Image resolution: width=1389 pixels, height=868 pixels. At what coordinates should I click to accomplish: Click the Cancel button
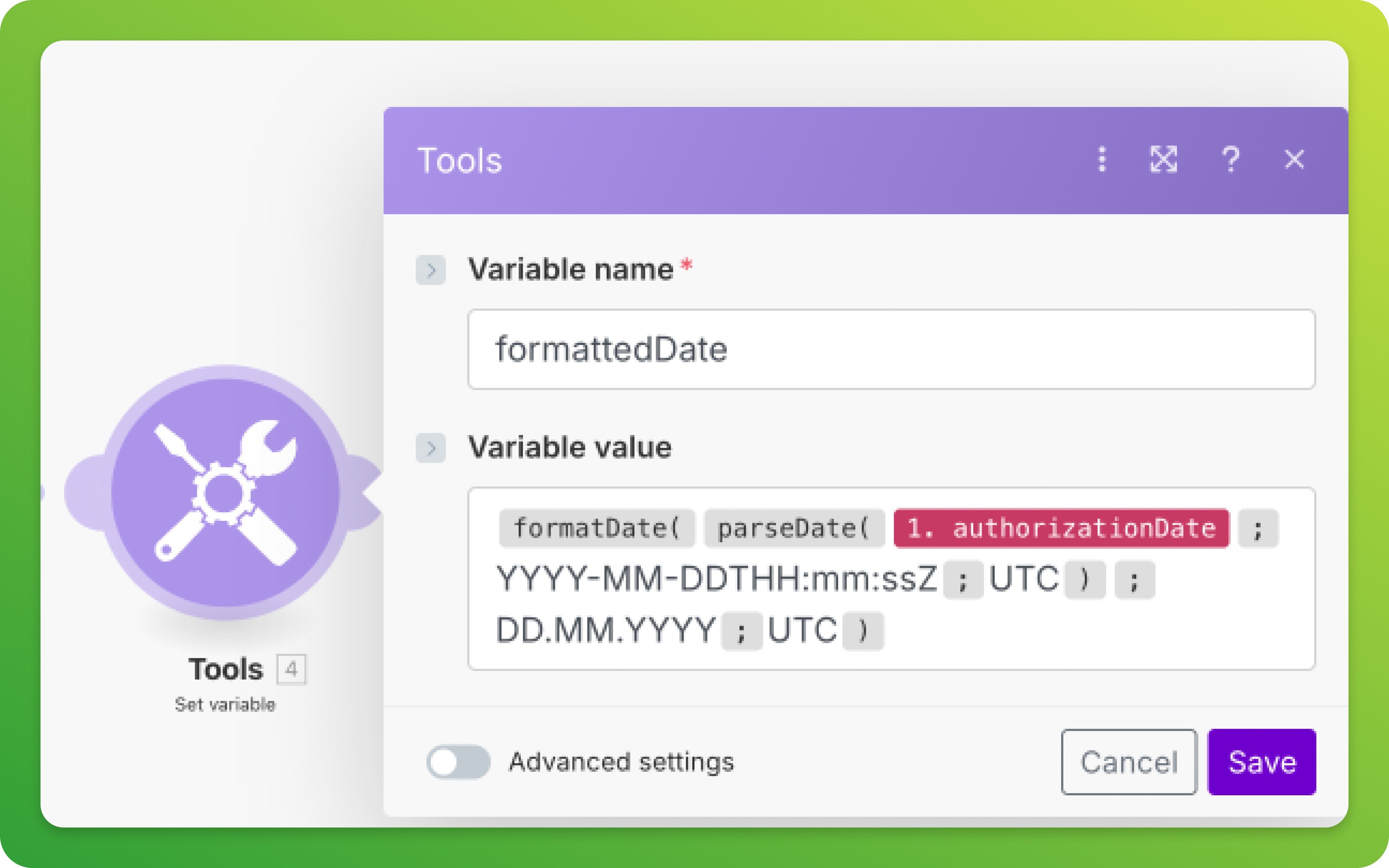pos(1129,762)
